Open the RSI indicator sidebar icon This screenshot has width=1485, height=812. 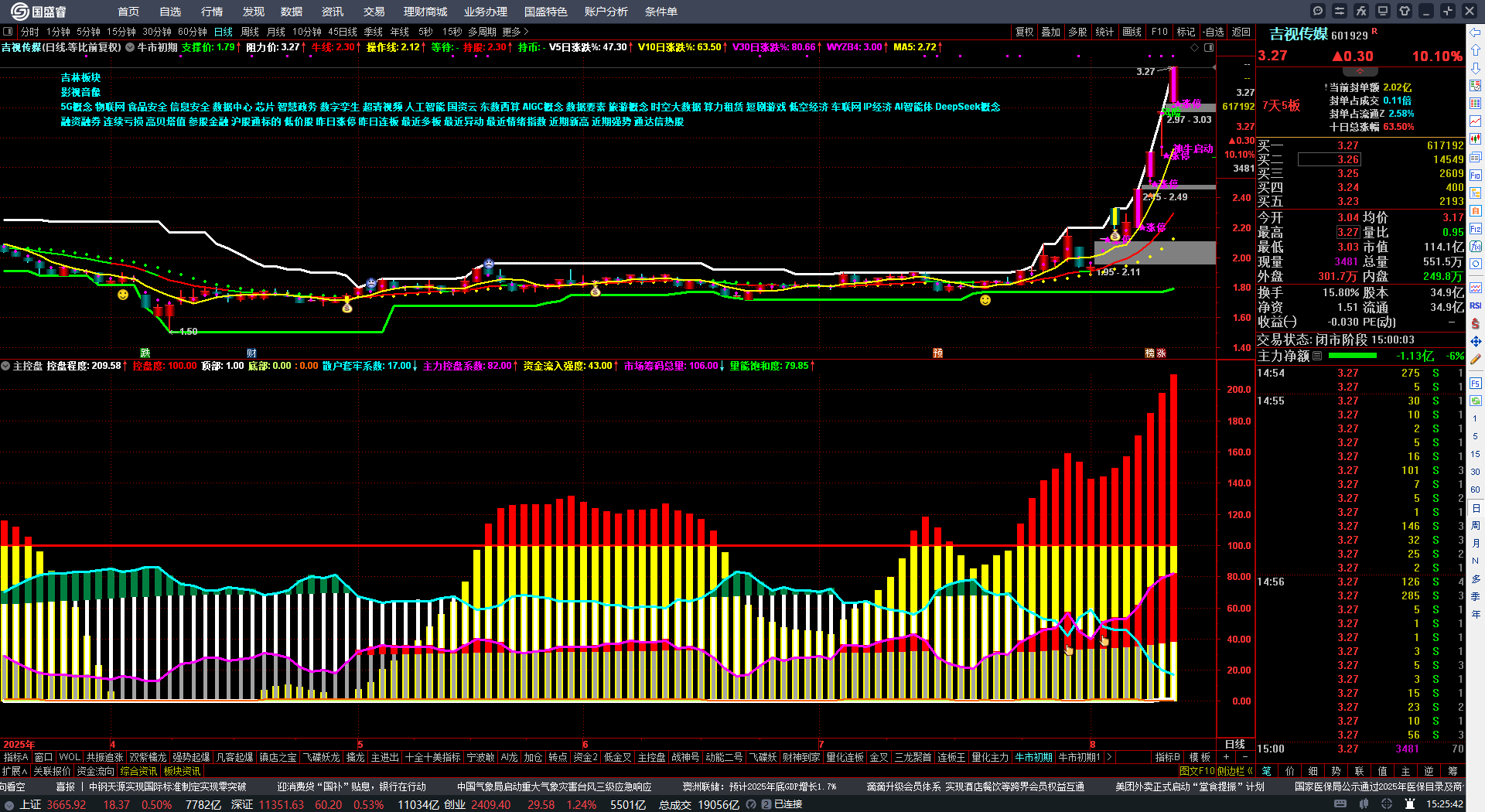(1476, 305)
